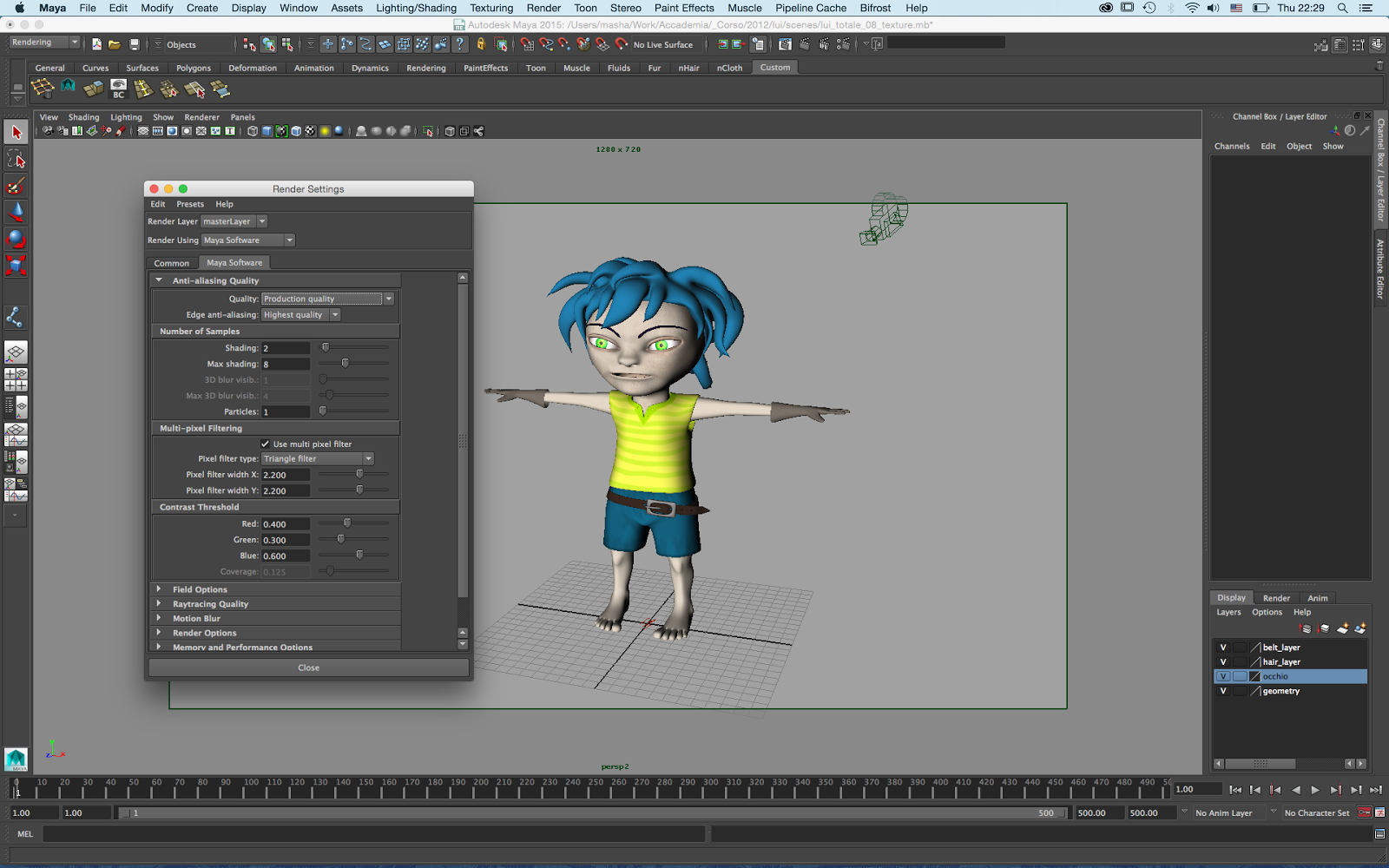
Task: Select the Snap to Grids magnet icon
Action: click(x=527, y=44)
